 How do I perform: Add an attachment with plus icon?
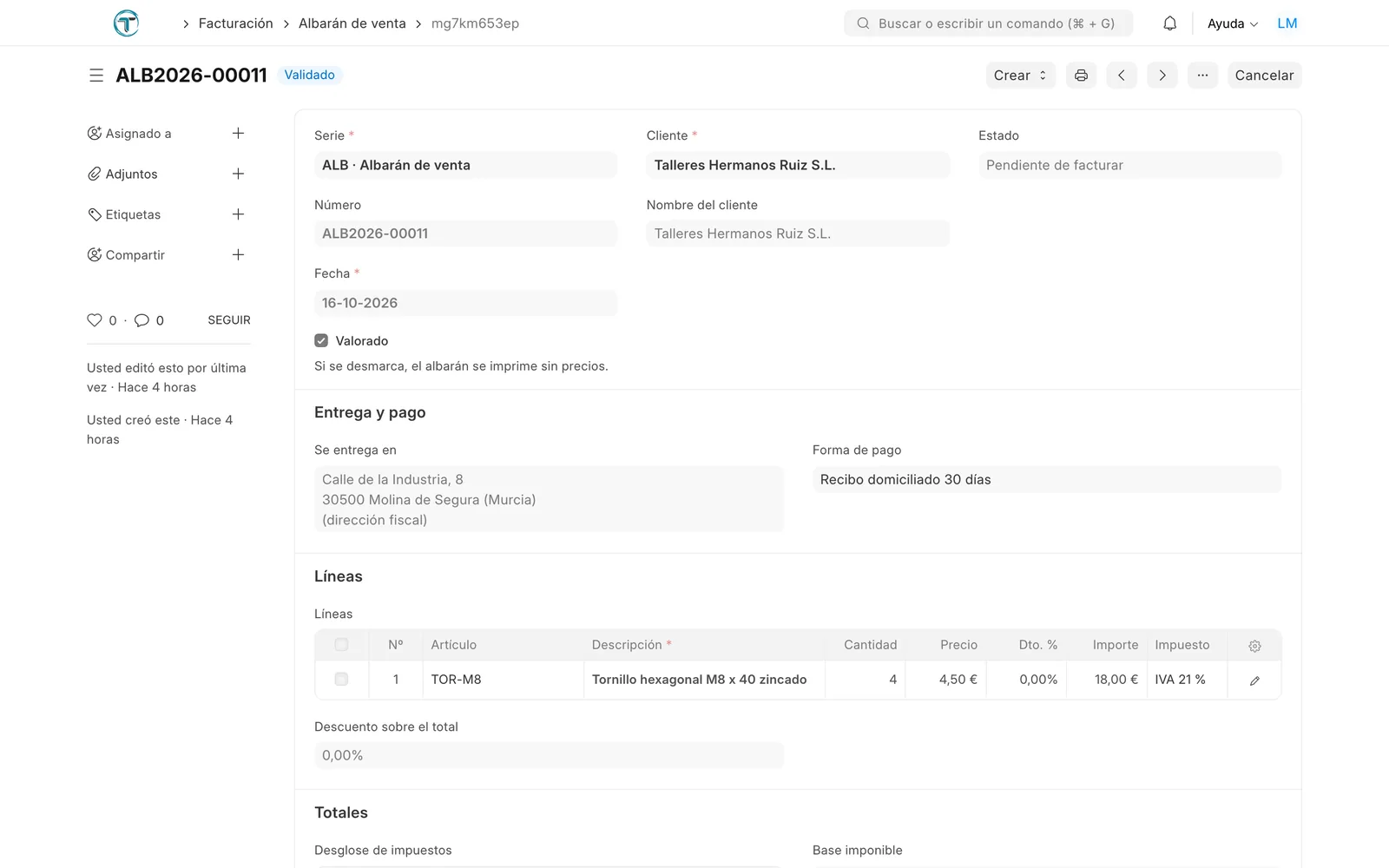(x=238, y=174)
